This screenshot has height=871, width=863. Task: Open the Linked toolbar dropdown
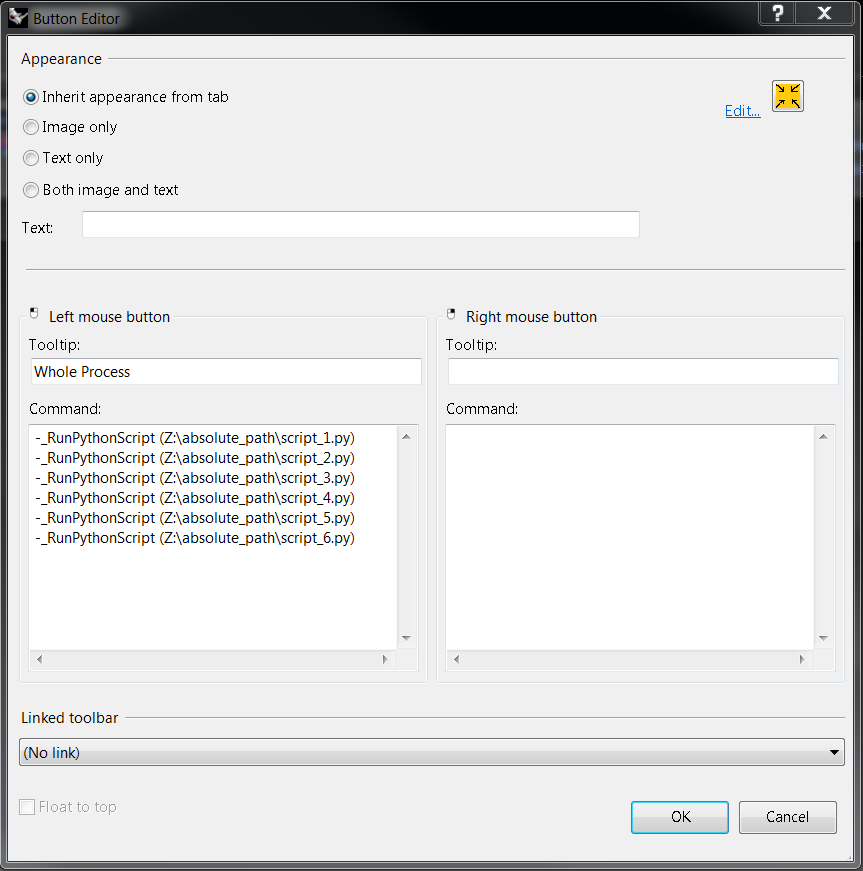tap(432, 752)
